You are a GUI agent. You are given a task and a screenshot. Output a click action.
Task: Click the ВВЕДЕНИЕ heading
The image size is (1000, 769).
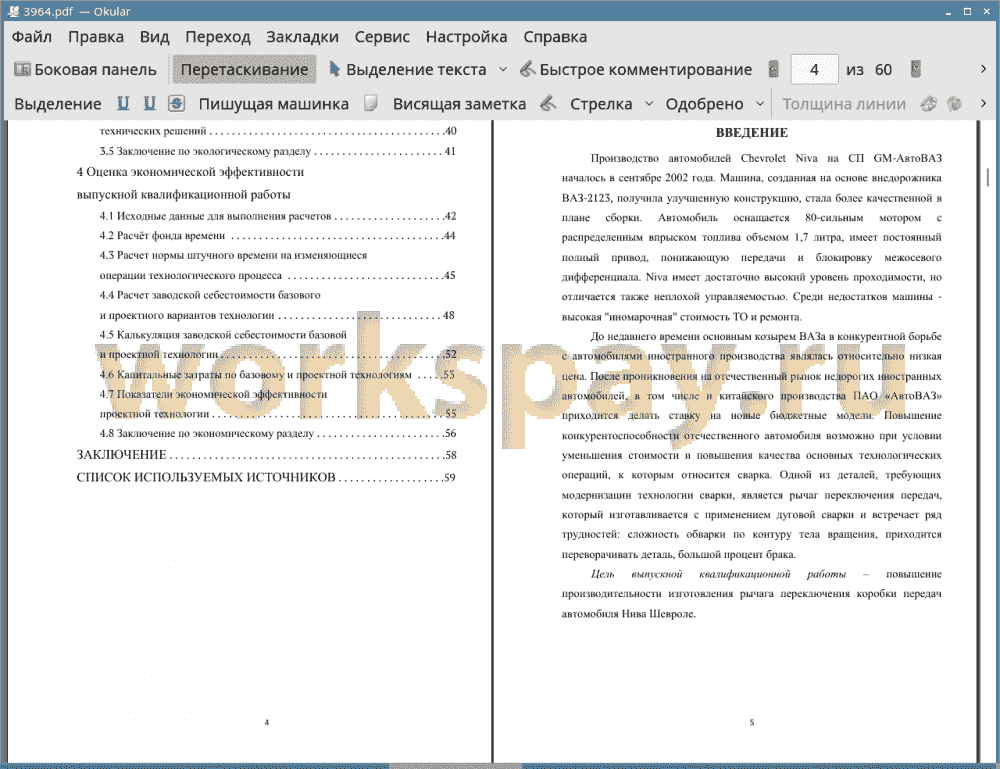tap(751, 133)
